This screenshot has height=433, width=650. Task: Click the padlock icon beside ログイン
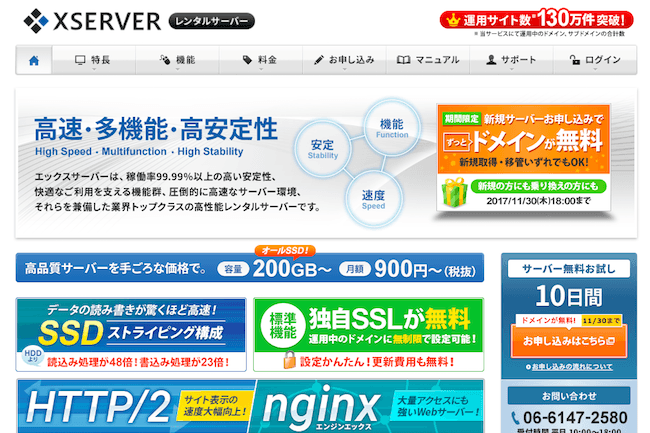click(575, 60)
